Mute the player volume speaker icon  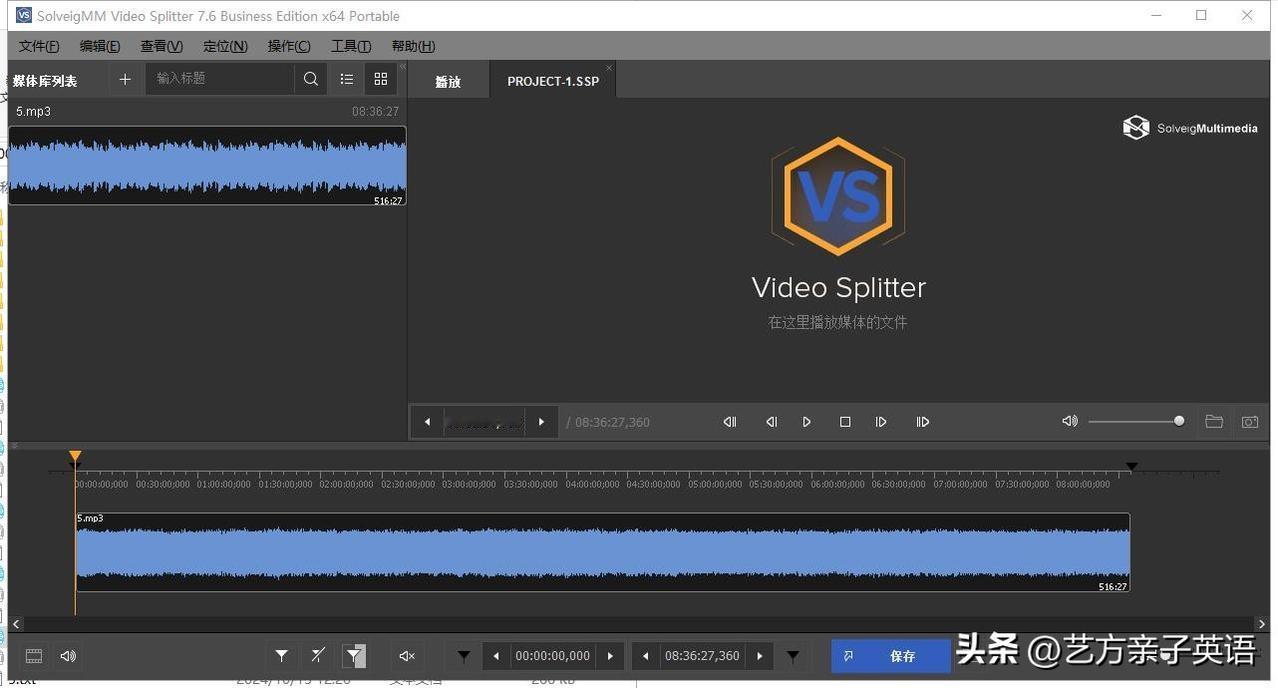tap(1069, 421)
